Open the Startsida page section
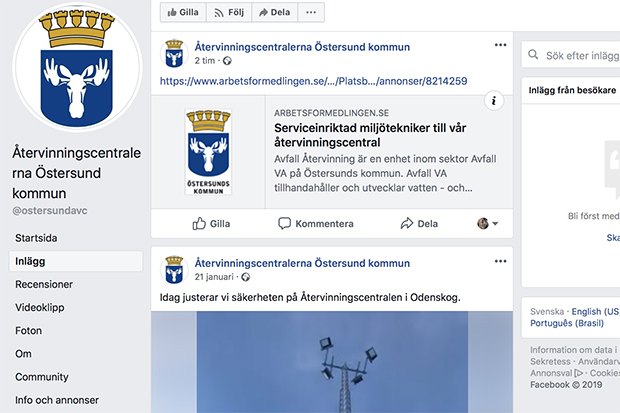 pos(36,238)
